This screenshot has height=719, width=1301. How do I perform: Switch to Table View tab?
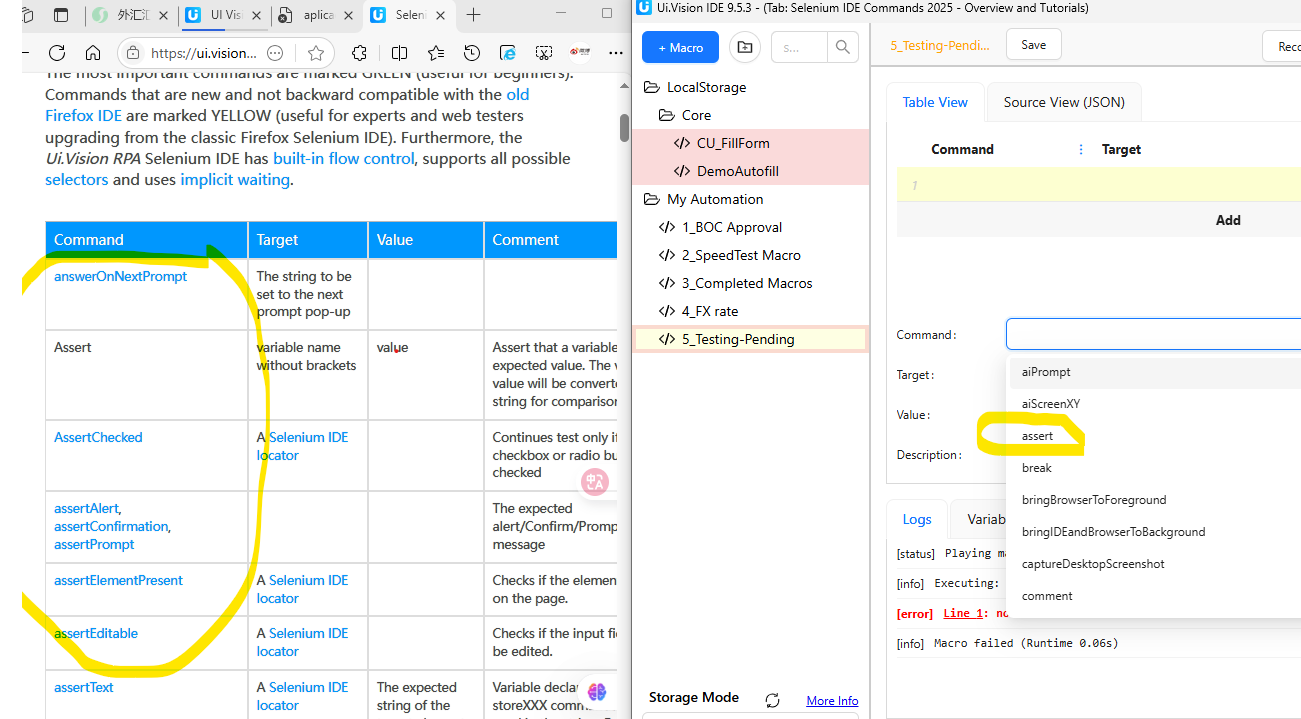point(935,102)
